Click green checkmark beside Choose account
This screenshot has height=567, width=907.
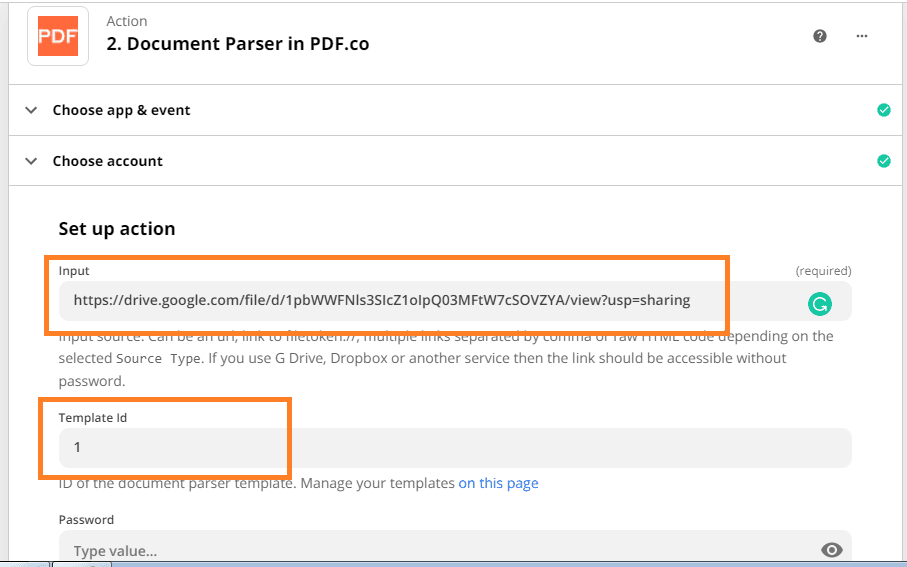pyautogui.click(x=883, y=161)
